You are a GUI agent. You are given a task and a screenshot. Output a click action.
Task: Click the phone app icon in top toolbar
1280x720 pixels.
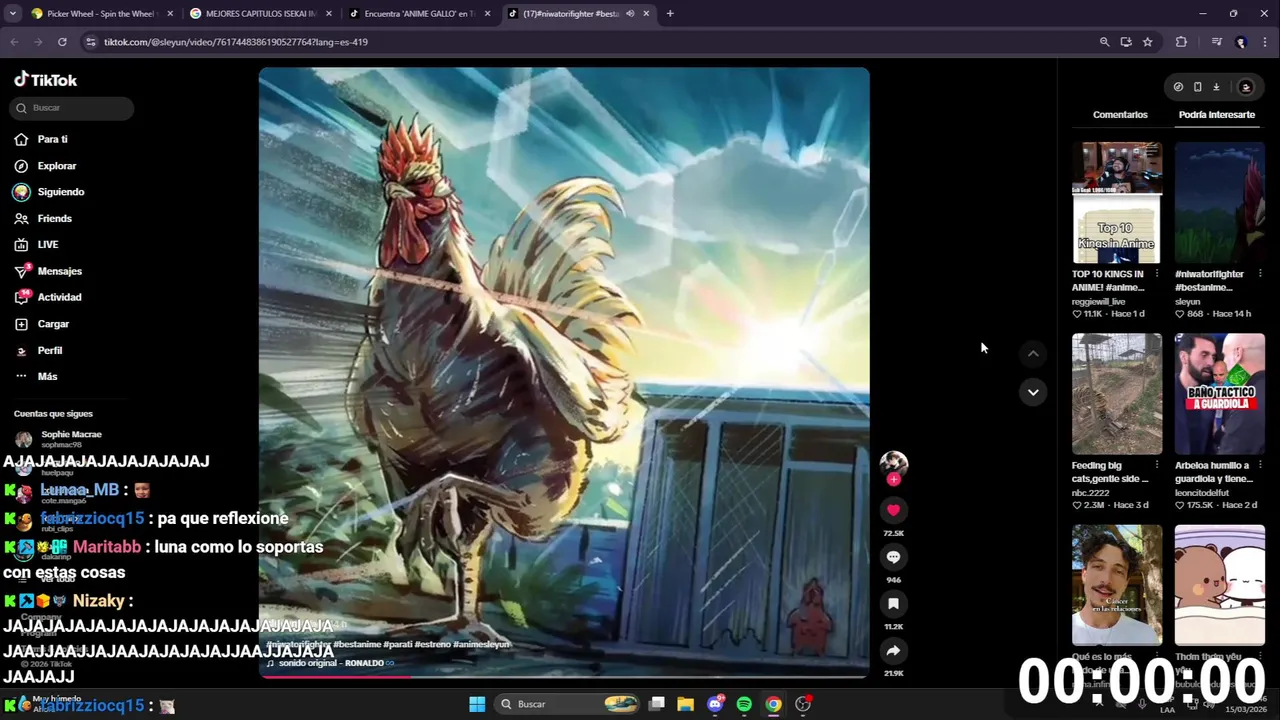click(x=1197, y=87)
